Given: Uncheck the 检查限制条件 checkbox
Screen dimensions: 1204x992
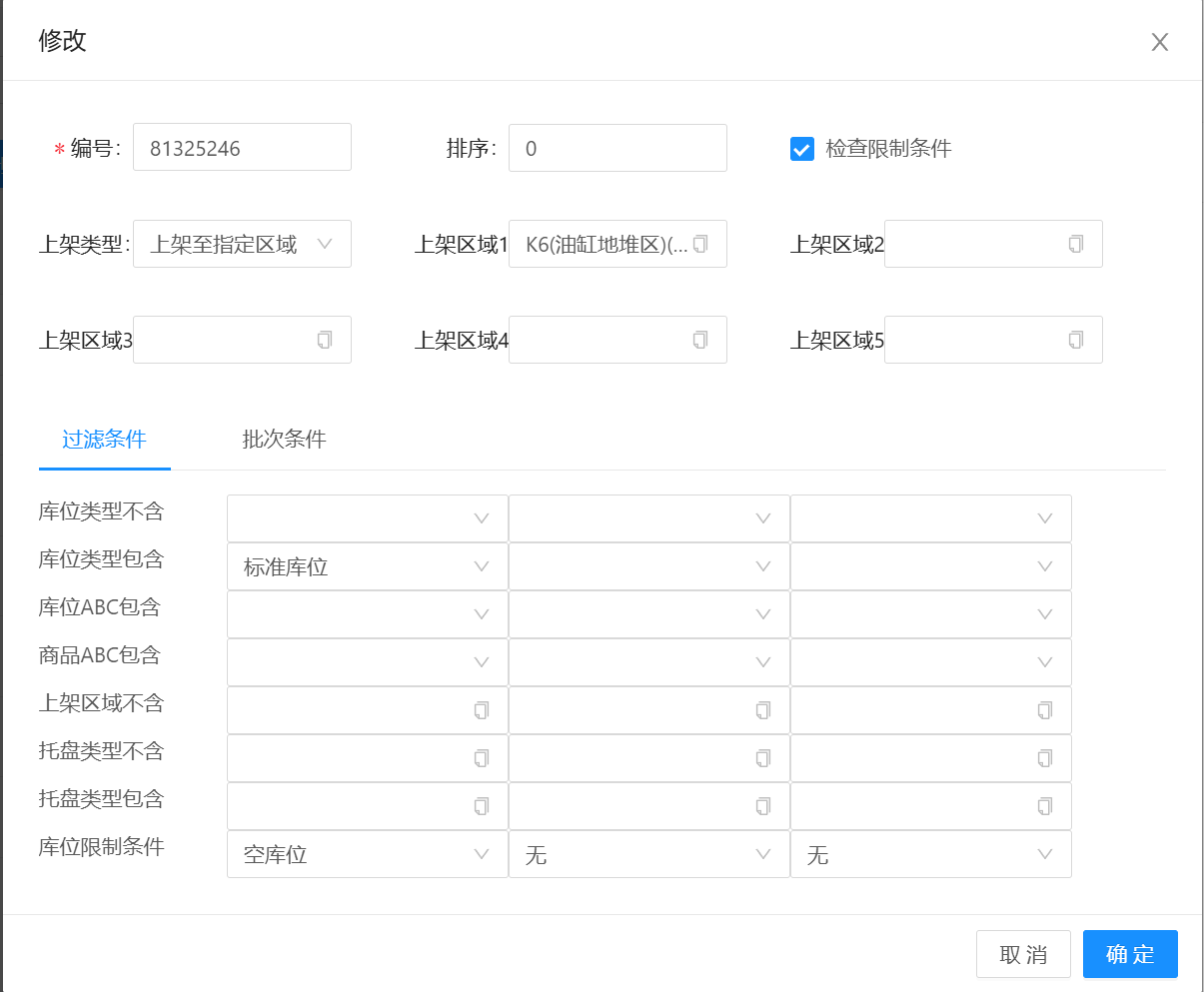Looking at the screenshot, I should (x=801, y=149).
